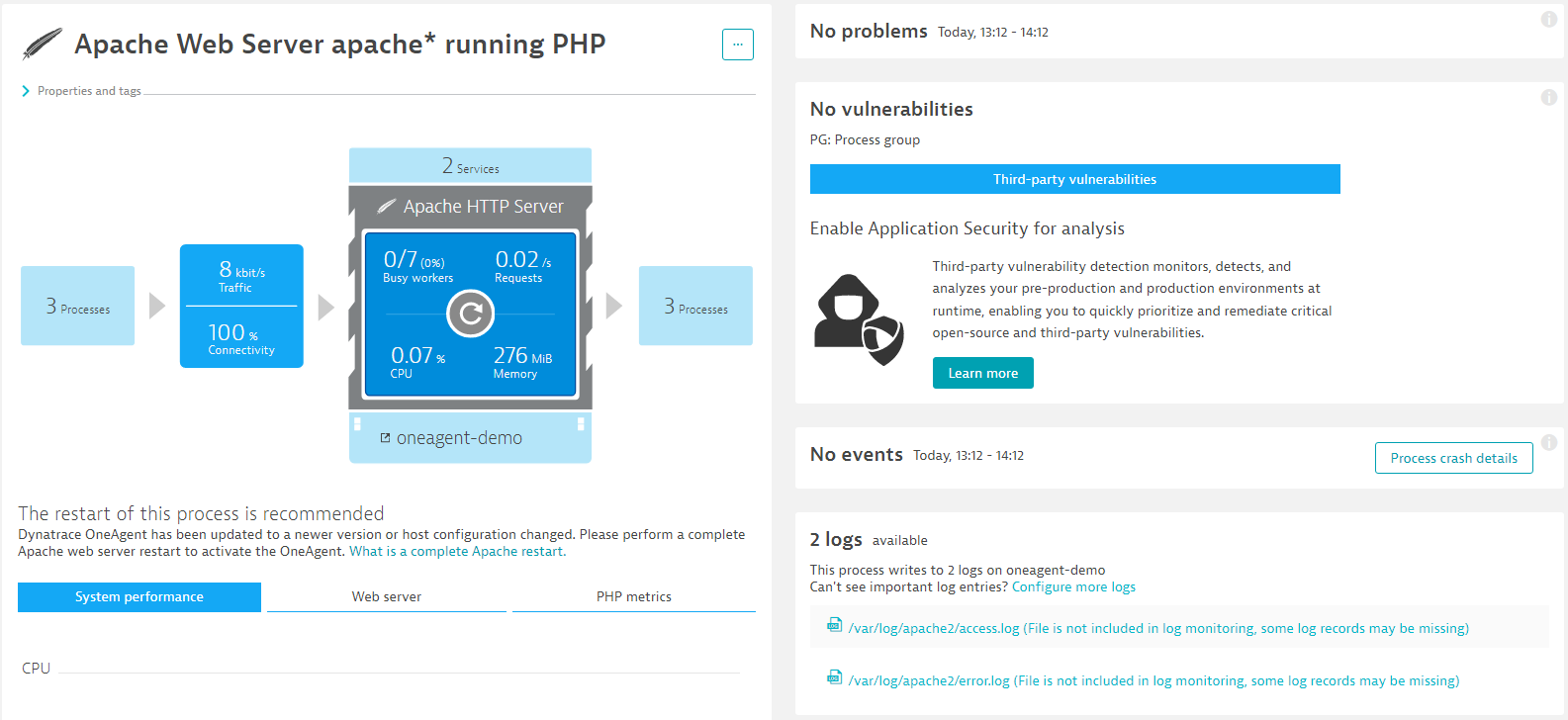The height and width of the screenshot is (720, 1568).
Task: Open the incoming 3 Processes tile beside Traffic
Action: (x=77, y=306)
